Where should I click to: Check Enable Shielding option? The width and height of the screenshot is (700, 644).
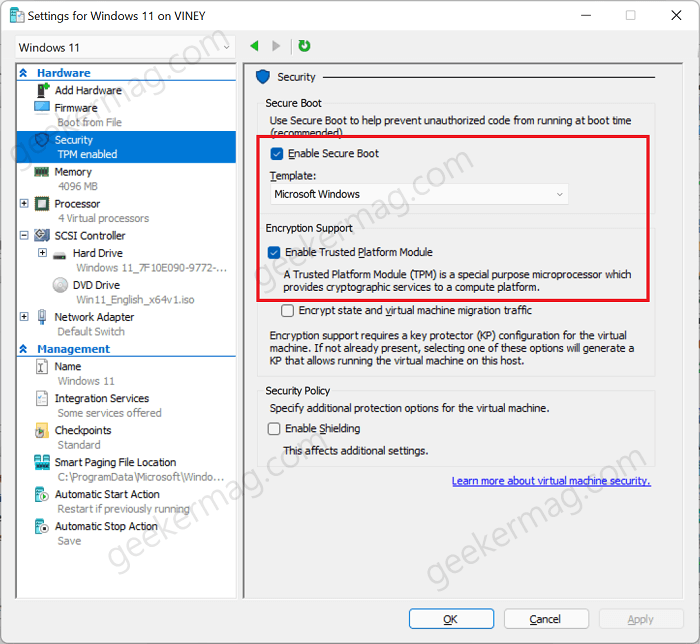click(x=274, y=429)
